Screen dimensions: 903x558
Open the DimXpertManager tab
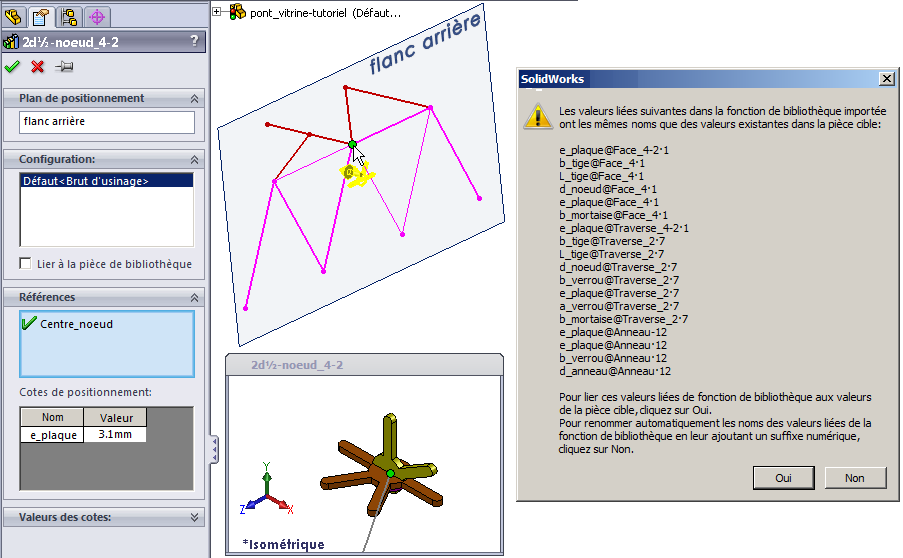pos(97,17)
